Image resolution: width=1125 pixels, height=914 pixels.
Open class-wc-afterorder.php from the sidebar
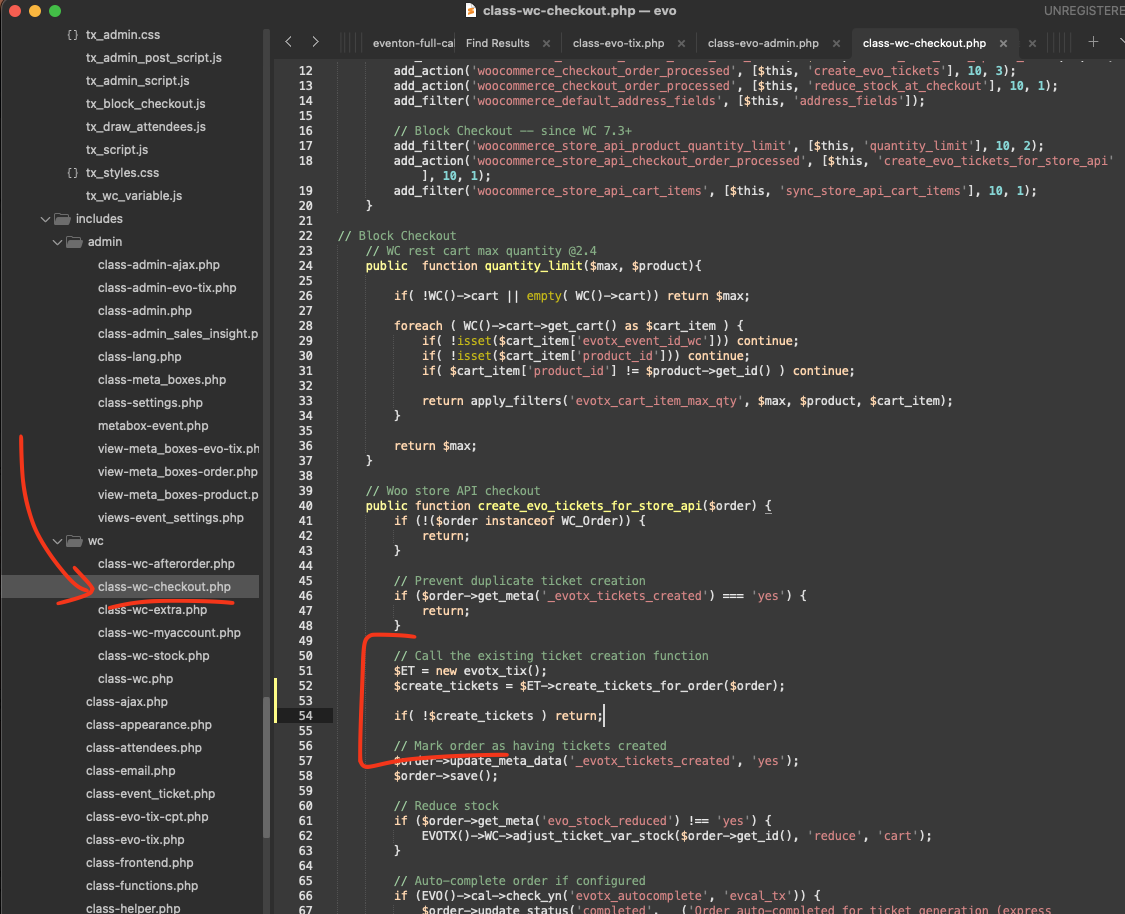[x=166, y=564]
